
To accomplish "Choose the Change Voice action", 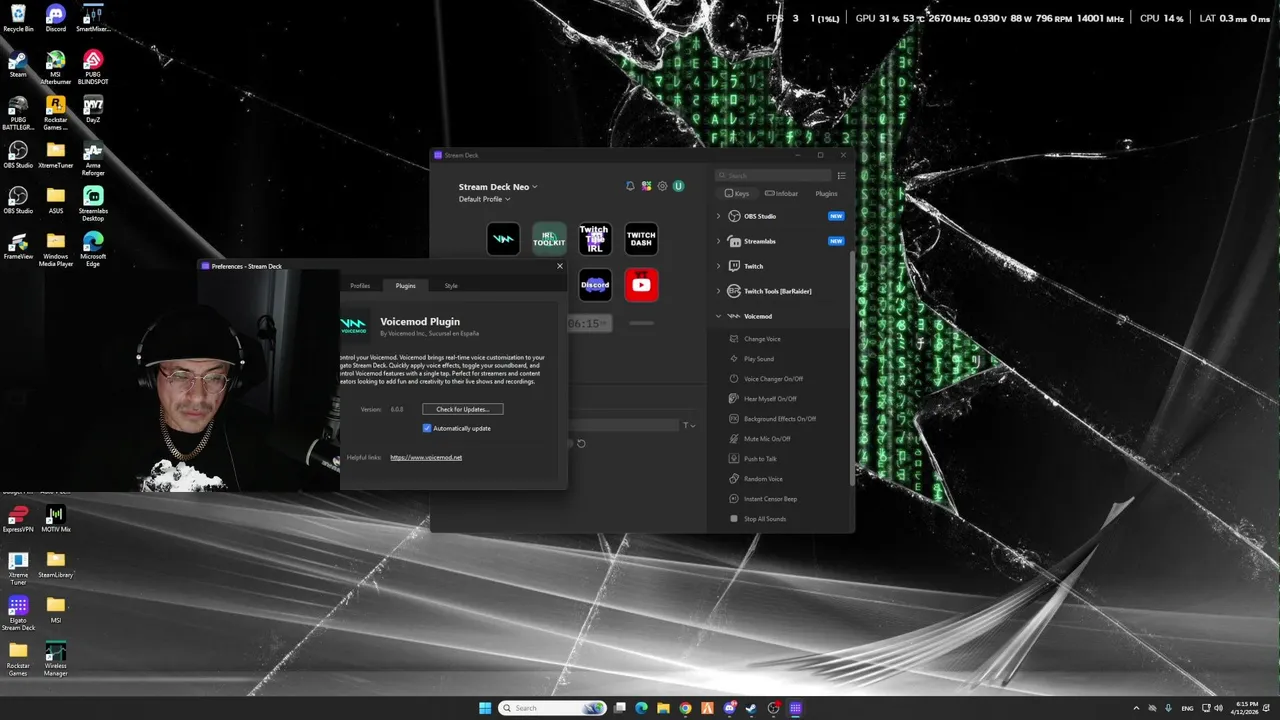I will pos(762,339).
